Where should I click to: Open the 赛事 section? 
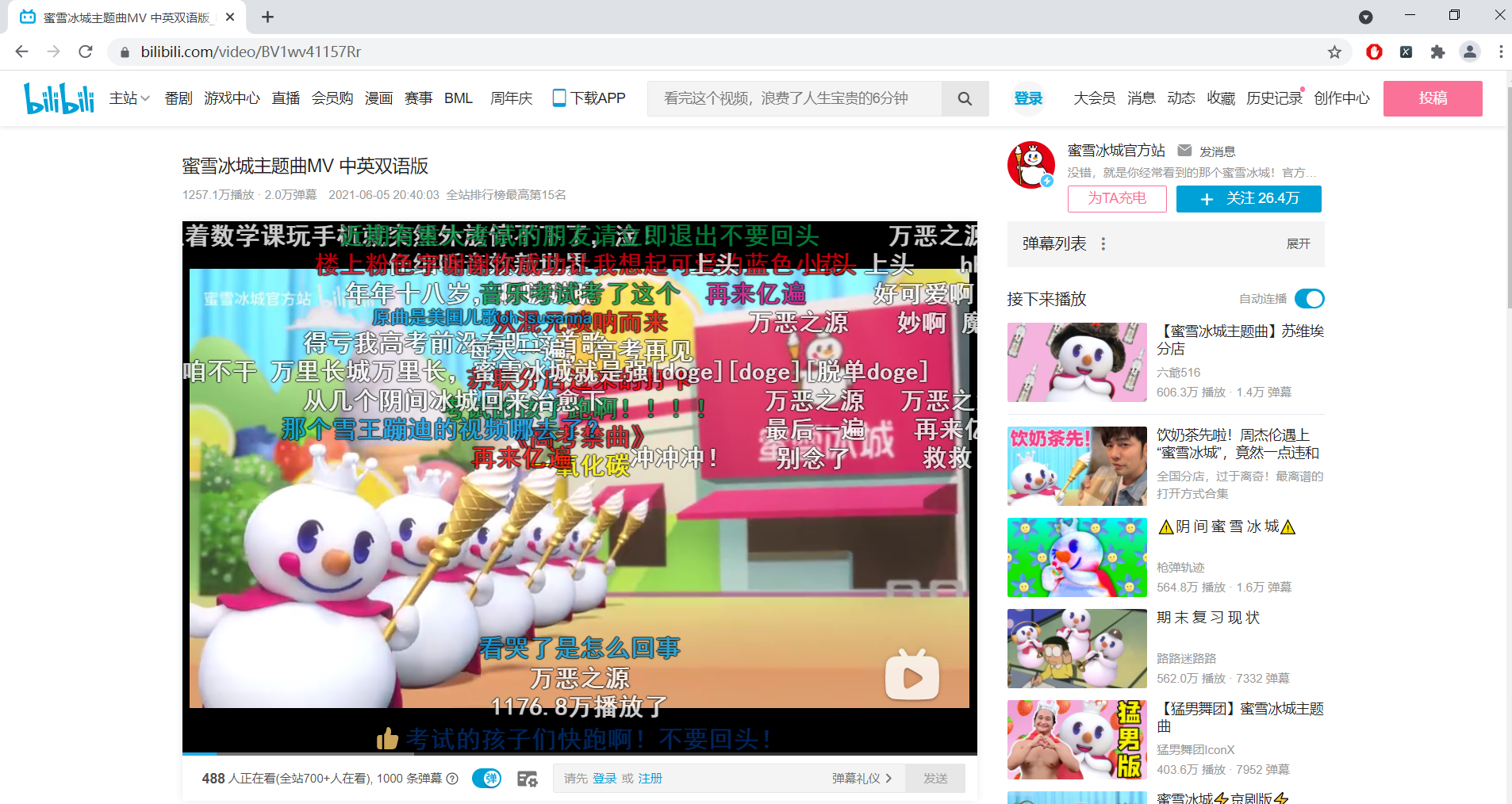coord(418,98)
